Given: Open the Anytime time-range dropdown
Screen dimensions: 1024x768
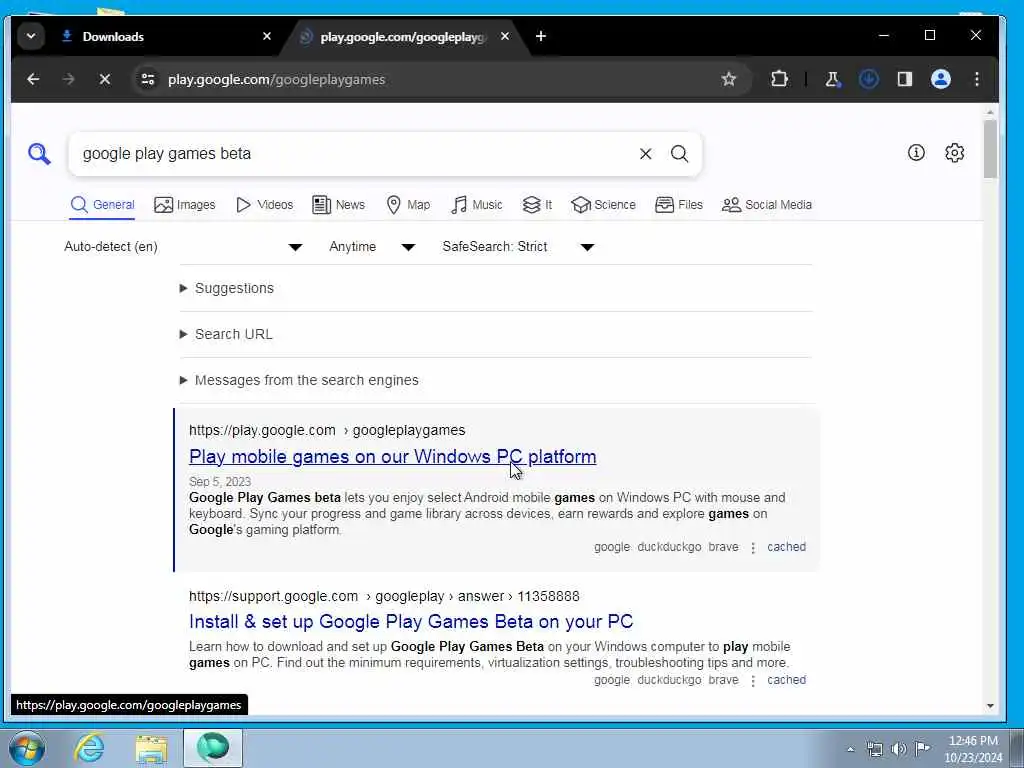Looking at the screenshot, I should [372, 247].
